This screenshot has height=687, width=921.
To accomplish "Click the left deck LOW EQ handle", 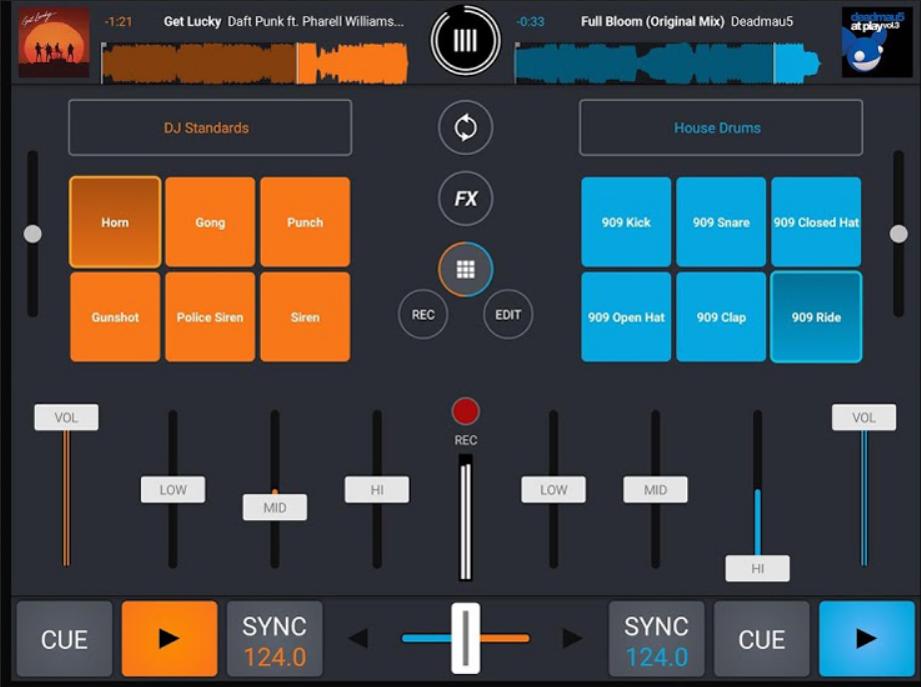I will point(173,490).
